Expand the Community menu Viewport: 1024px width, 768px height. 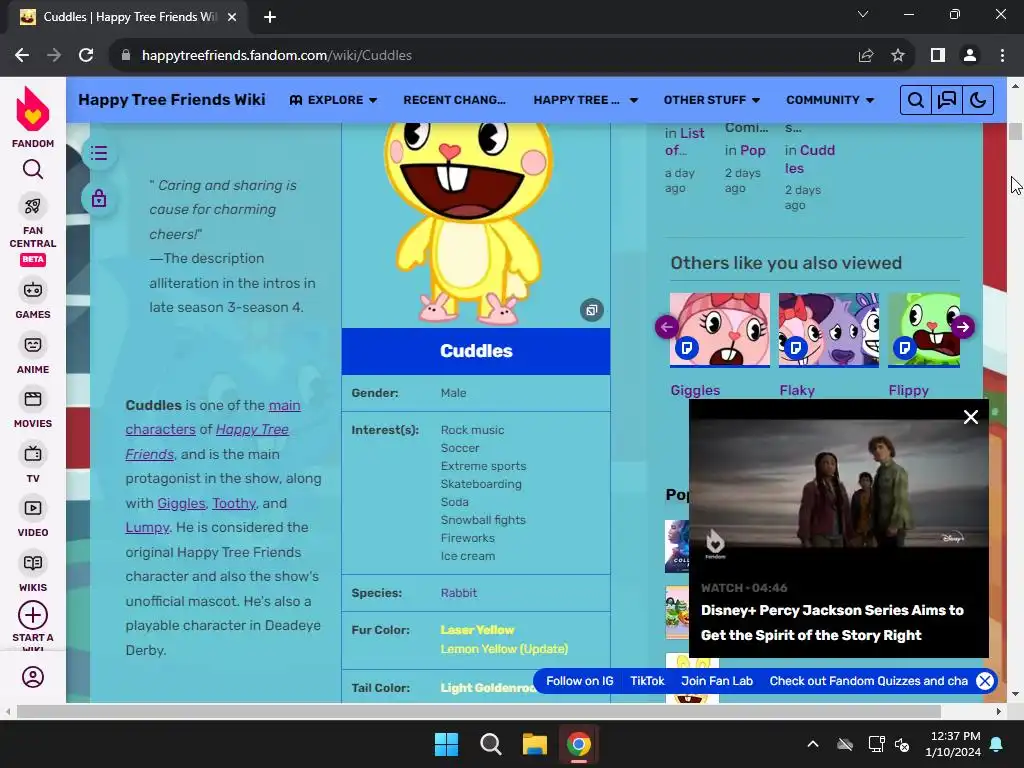(x=830, y=100)
